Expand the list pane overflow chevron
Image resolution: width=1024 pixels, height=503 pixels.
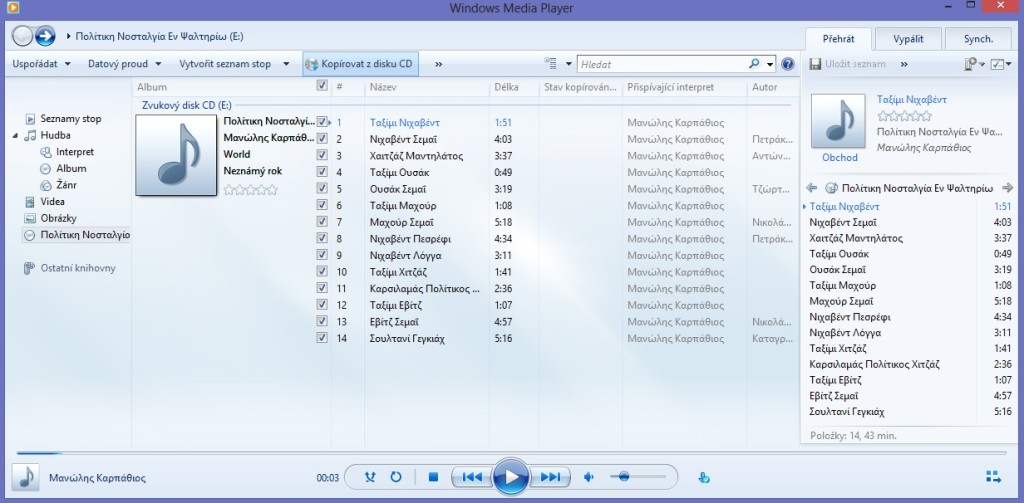coord(904,64)
